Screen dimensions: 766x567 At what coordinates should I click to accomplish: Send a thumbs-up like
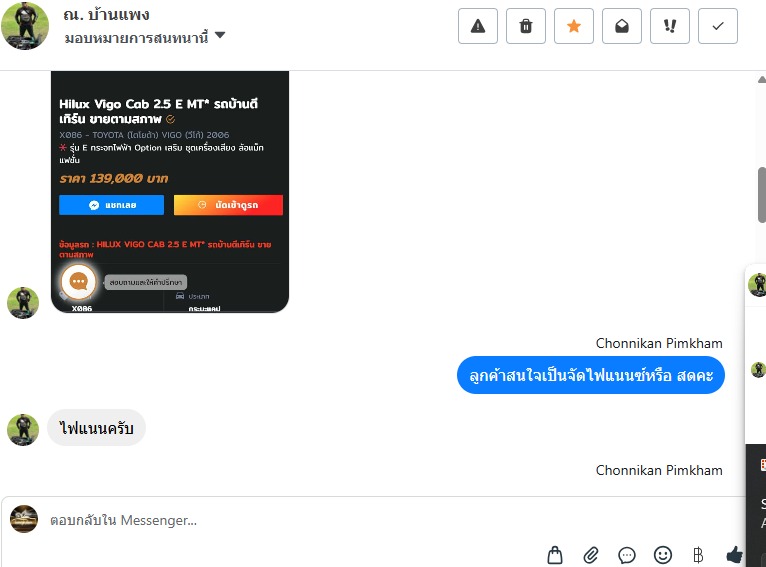point(734,555)
